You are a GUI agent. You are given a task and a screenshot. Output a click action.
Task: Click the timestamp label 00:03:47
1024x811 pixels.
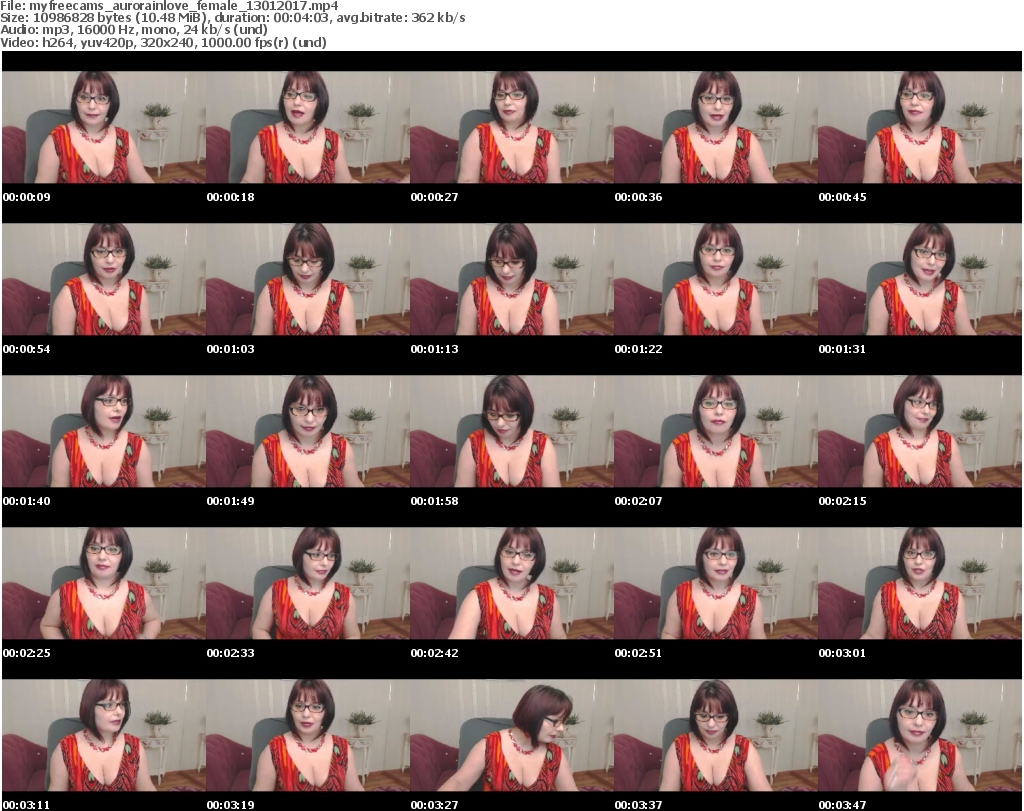click(x=842, y=805)
